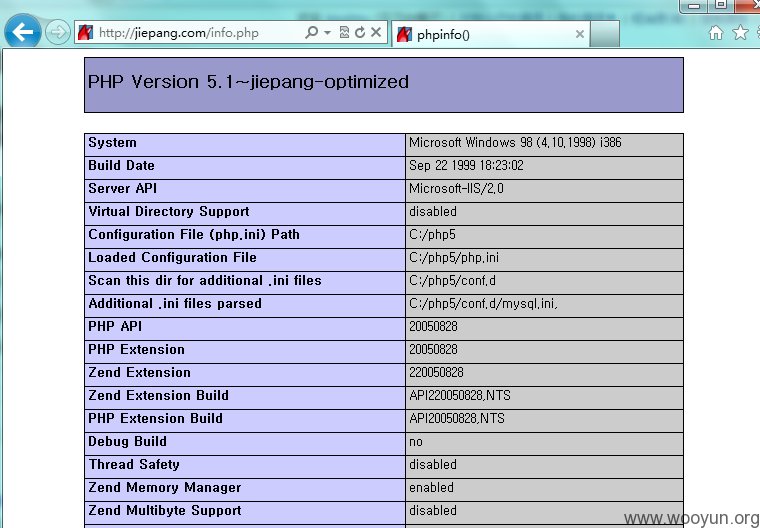Click the value C:/php5/php.ini
This screenshot has height=528, width=760.
pyautogui.click(x=454, y=257)
